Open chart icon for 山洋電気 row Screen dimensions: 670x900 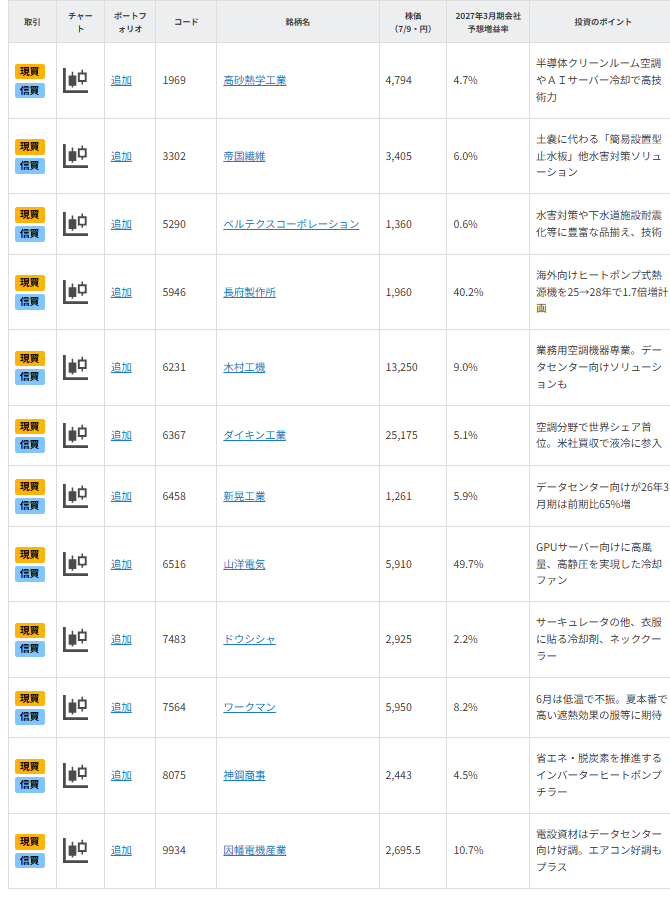75,564
